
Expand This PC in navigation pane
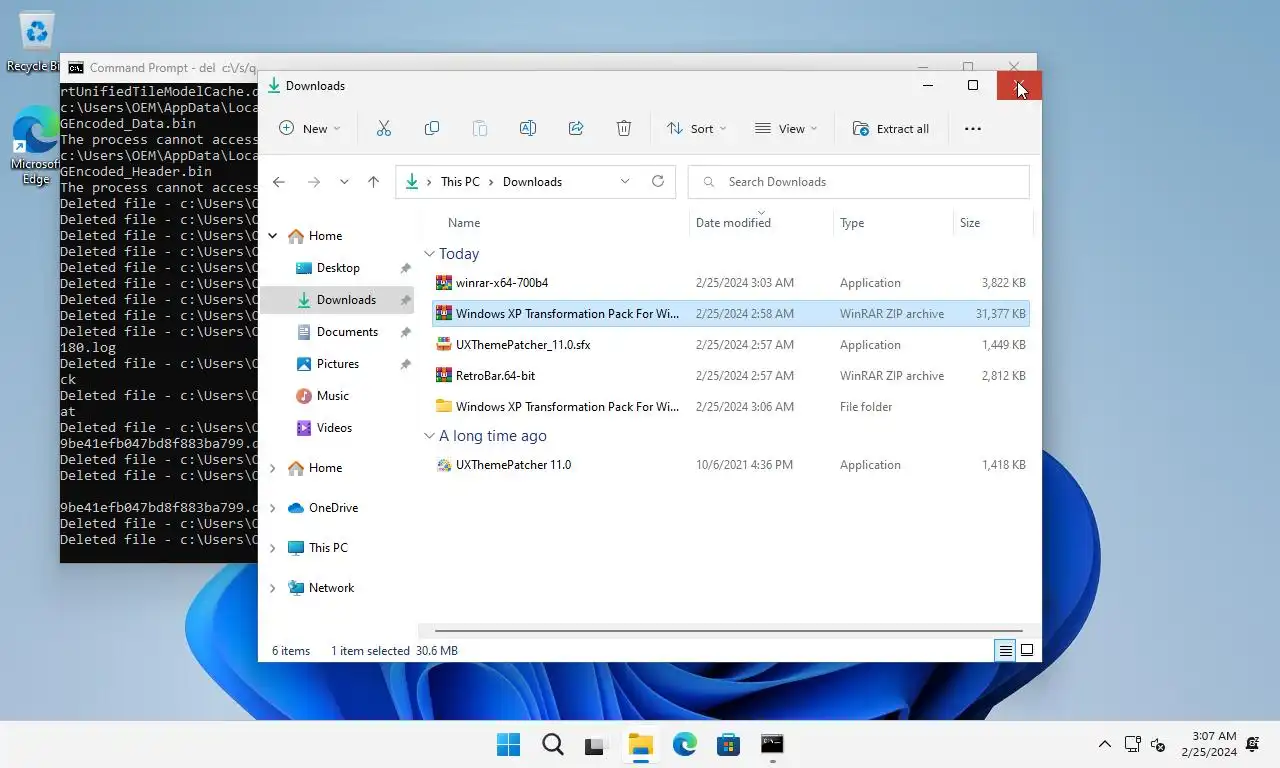click(273, 548)
